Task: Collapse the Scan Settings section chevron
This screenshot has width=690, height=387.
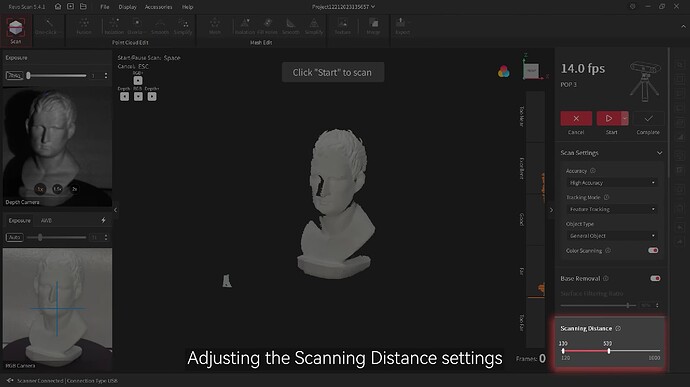Action: click(x=659, y=153)
